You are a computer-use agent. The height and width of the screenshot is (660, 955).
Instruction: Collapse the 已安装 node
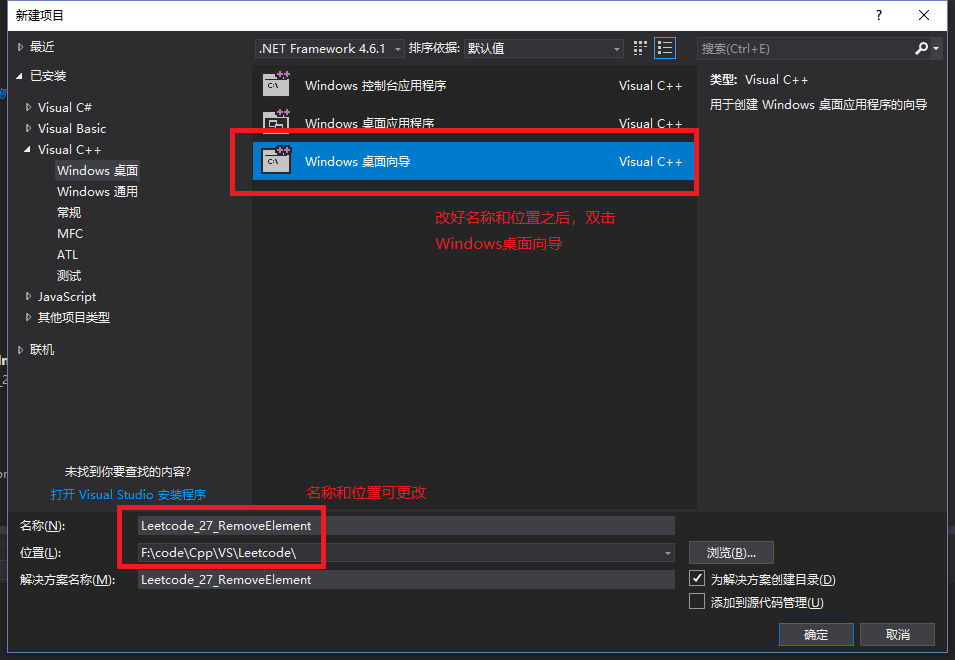click(x=19, y=76)
